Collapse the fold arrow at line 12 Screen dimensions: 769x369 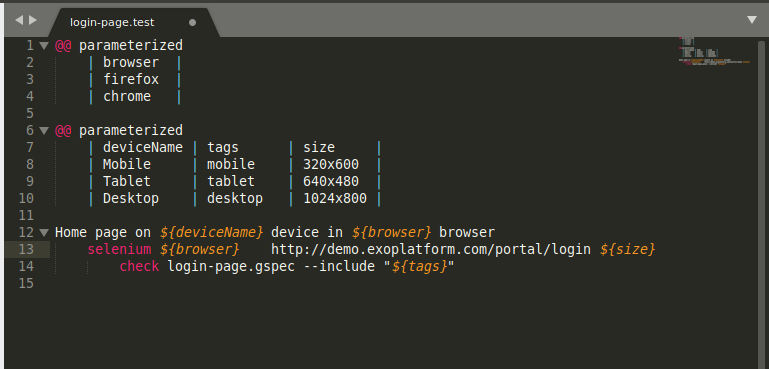click(x=44, y=233)
